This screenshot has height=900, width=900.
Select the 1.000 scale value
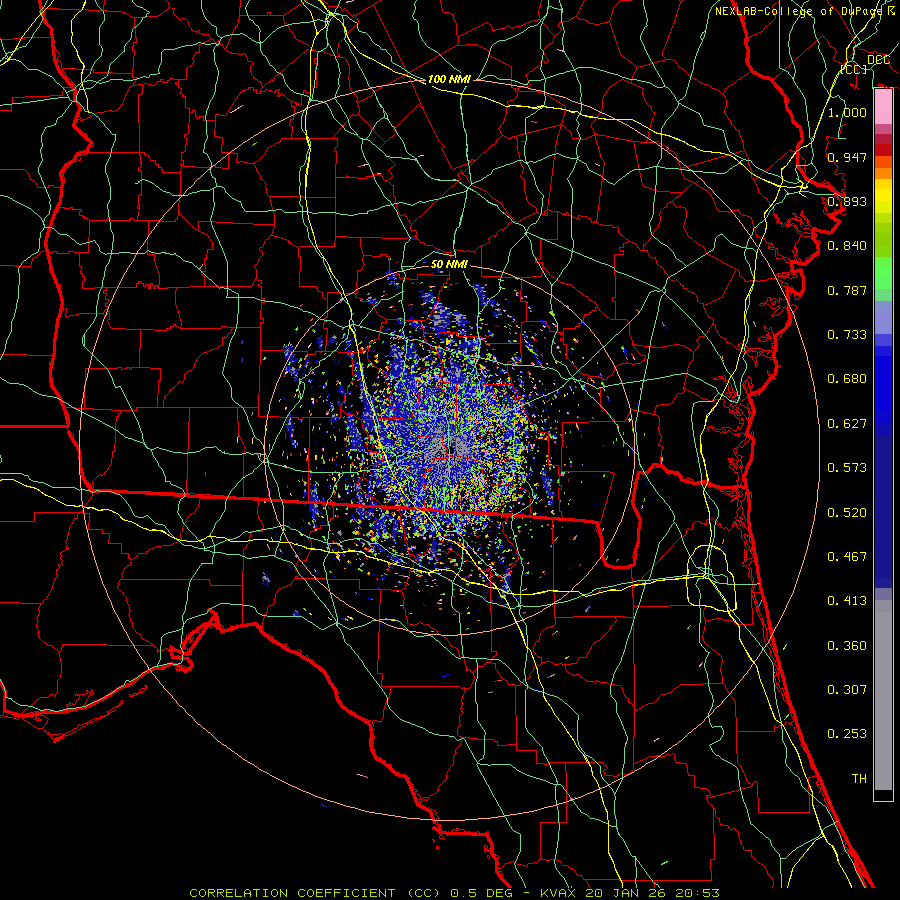click(847, 112)
